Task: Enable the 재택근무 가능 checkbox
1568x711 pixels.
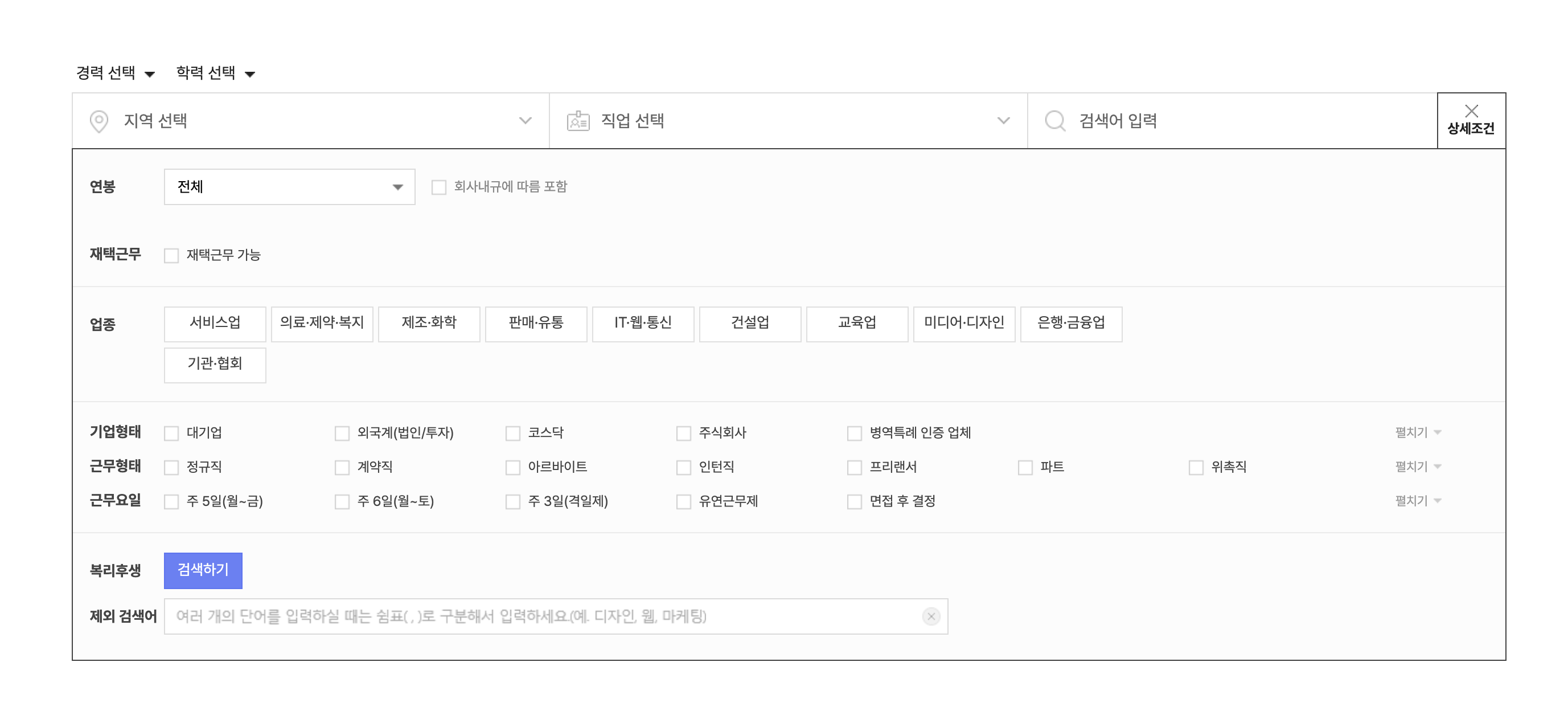Action: point(171,255)
